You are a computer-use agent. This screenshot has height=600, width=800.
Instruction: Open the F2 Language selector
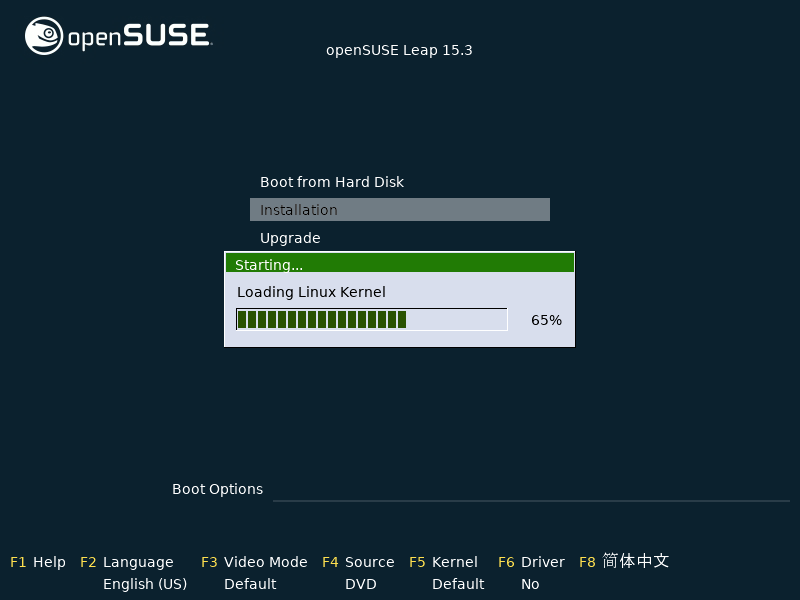coord(127,562)
